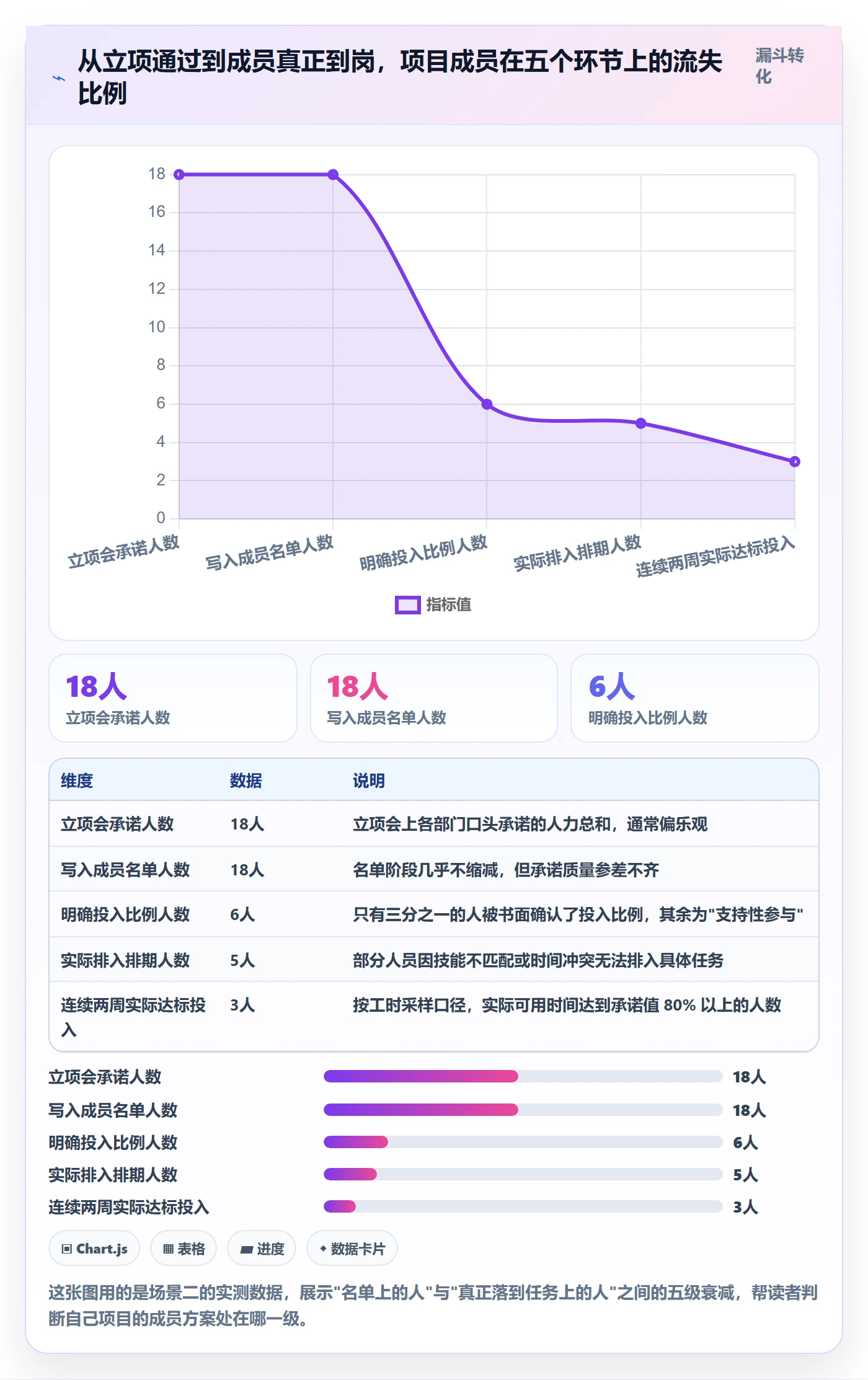Click the "漏斗转化" badge in the header
868x1380 pixels.
coord(779,66)
